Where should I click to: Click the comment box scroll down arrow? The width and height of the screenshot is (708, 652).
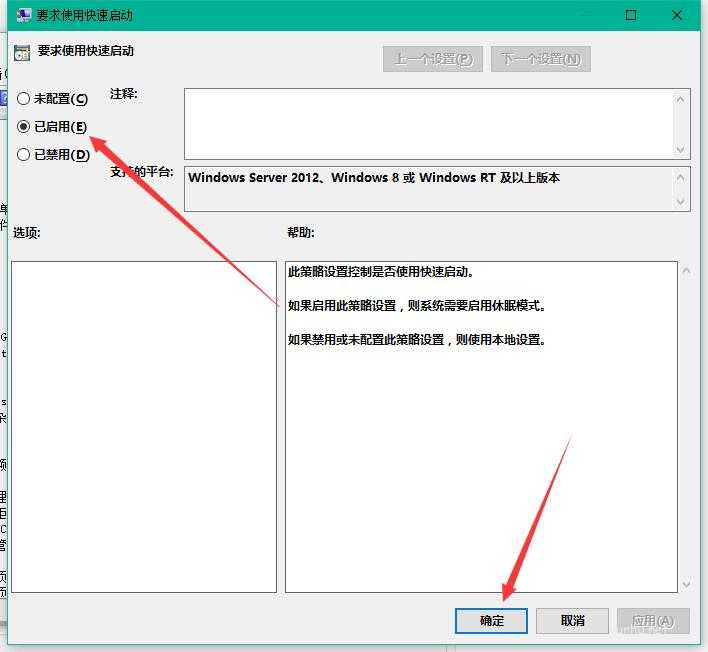coord(680,149)
